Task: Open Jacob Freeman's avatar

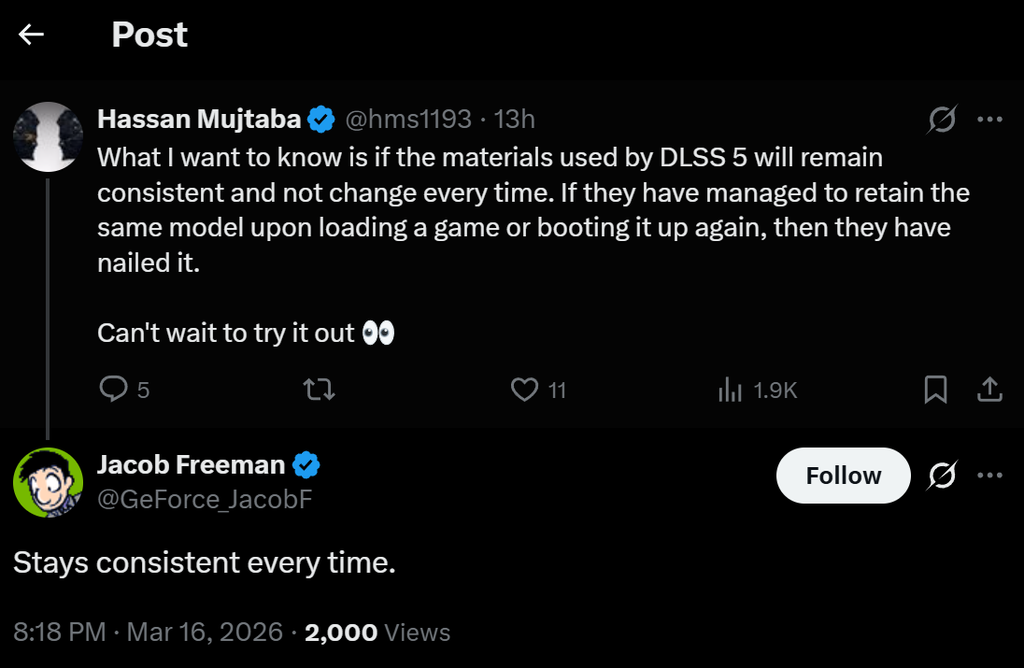Action: pyautogui.click(x=47, y=482)
